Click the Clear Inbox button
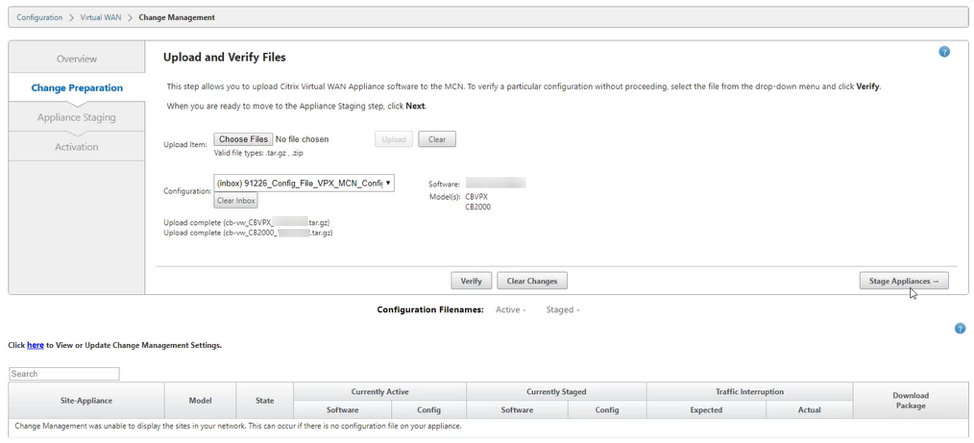Image resolution: width=974 pixels, height=443 pixels. (x=237, y=201)
